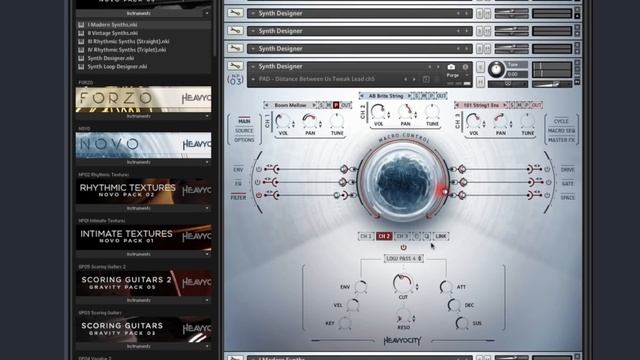Click the KEY tracking knob

345,323
